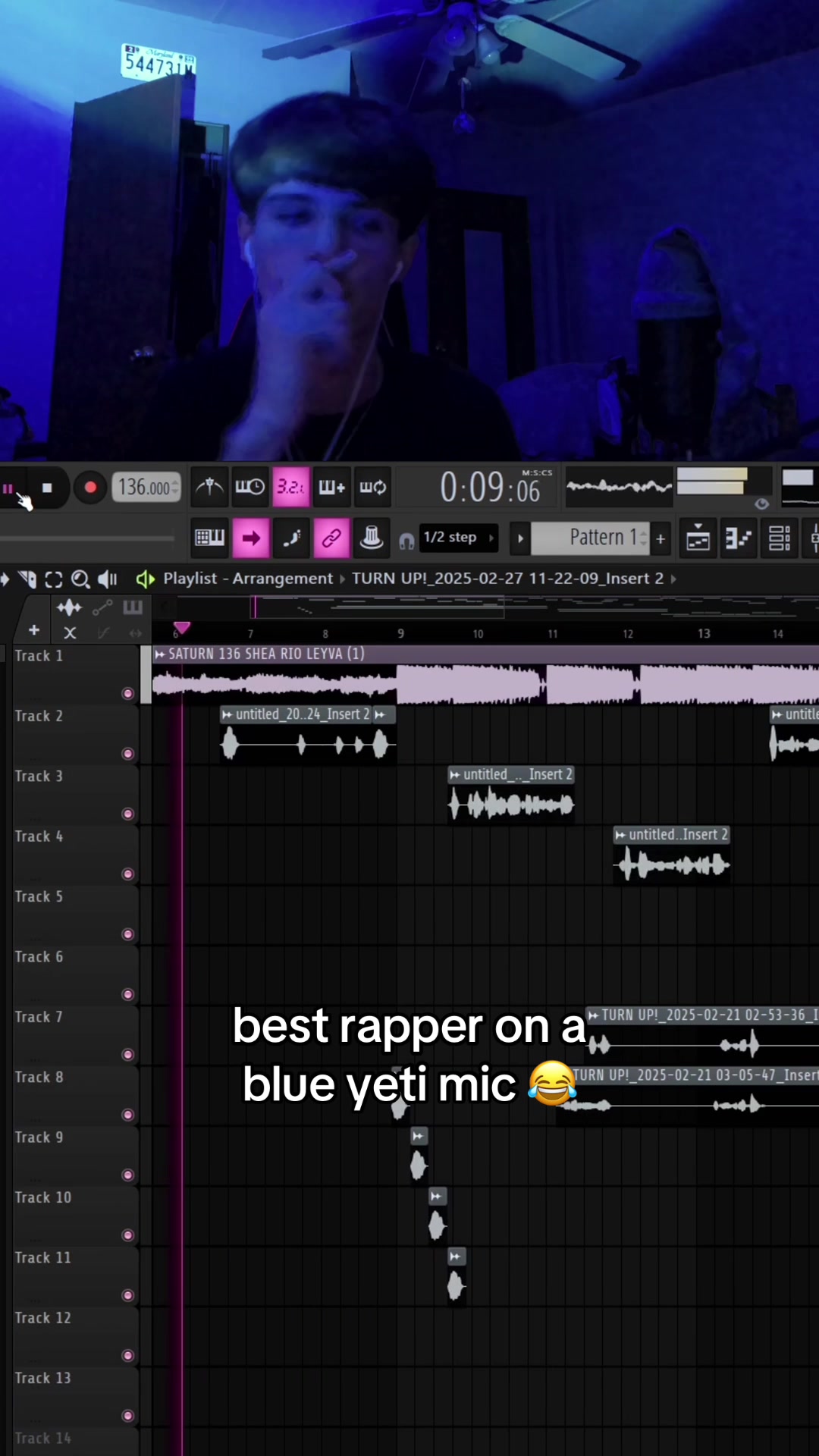
Task: Click the main snap magnet icon
Action: click(x=406, y=541)
